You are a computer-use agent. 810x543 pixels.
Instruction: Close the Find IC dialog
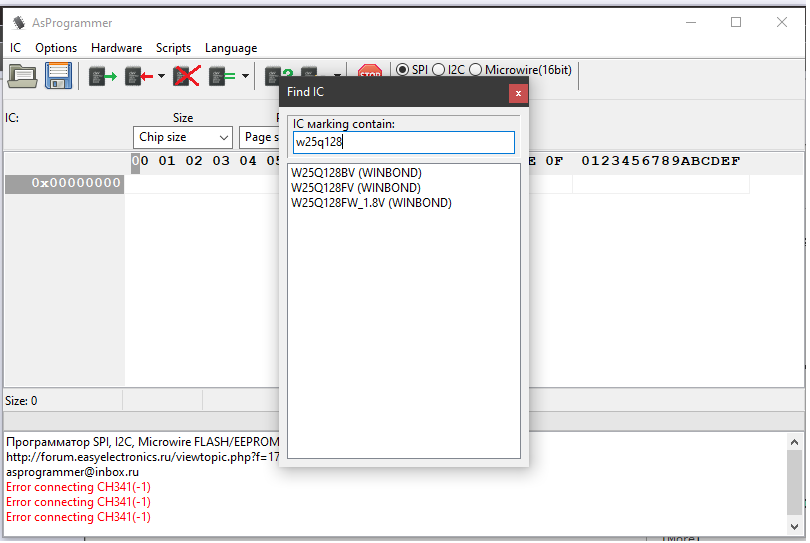click(x=518, y=94)
